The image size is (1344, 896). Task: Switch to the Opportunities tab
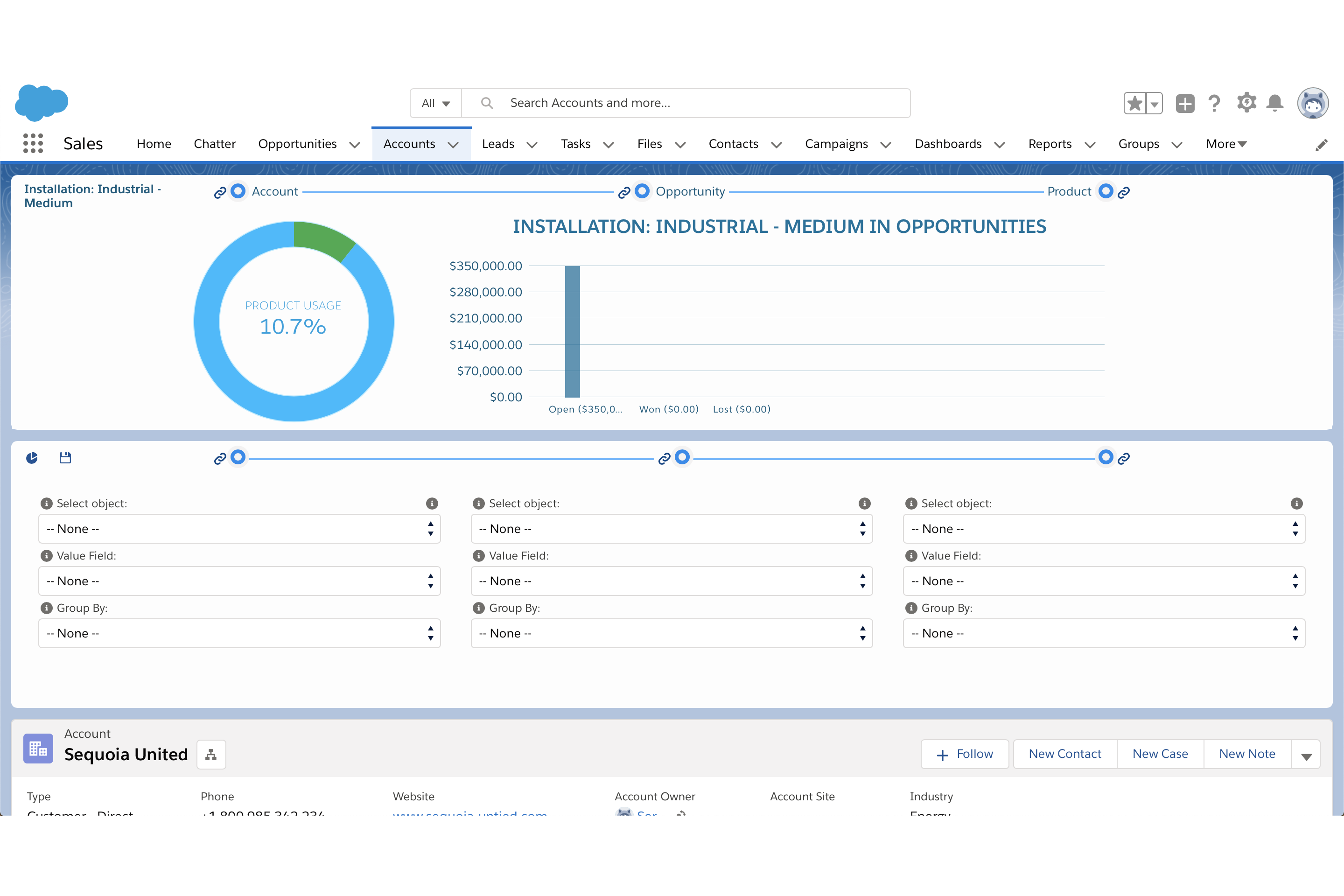[x=298, y=143]
